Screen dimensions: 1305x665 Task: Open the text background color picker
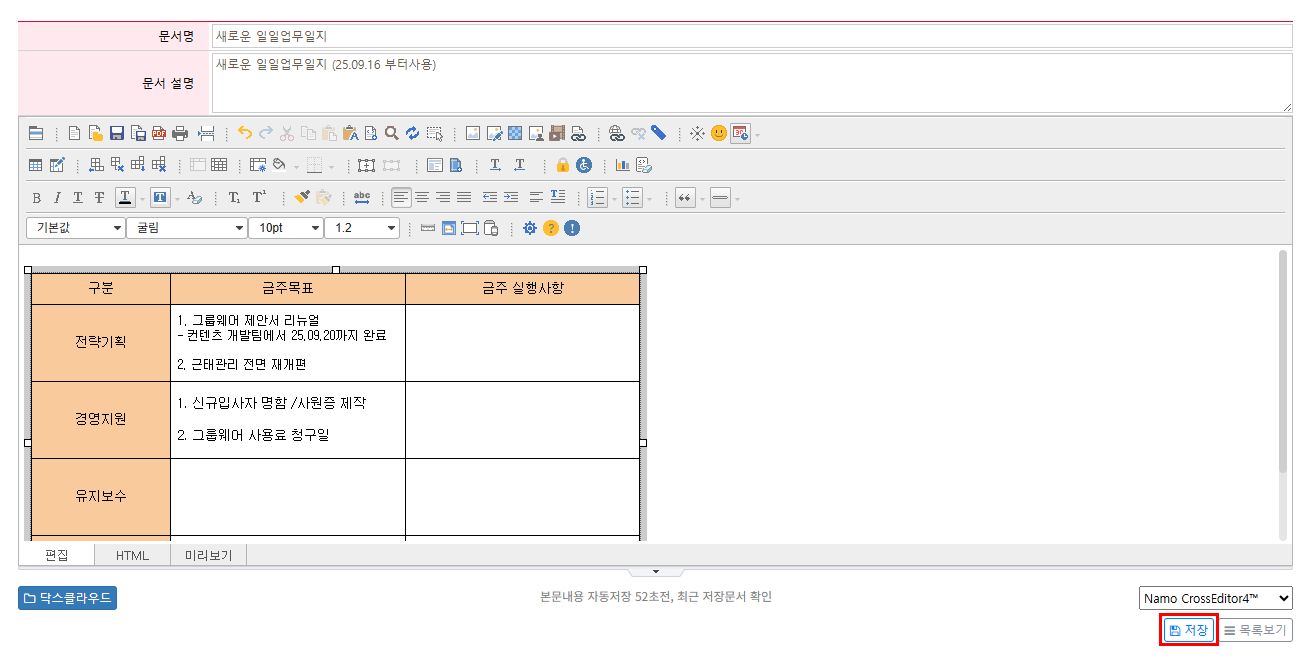tap(160, 198)
